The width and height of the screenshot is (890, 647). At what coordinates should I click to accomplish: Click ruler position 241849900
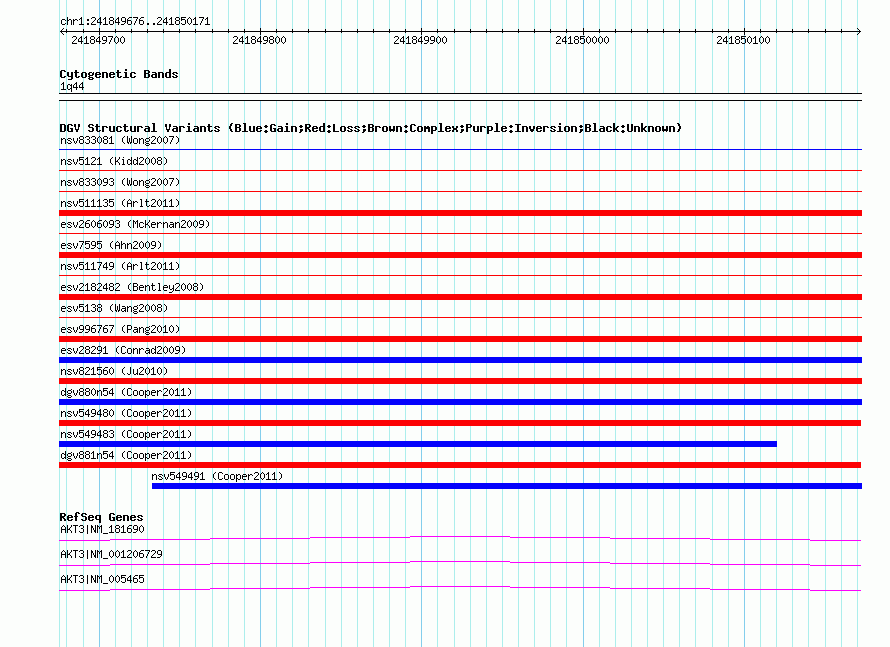pyautogui.click(x=421, y=40)
